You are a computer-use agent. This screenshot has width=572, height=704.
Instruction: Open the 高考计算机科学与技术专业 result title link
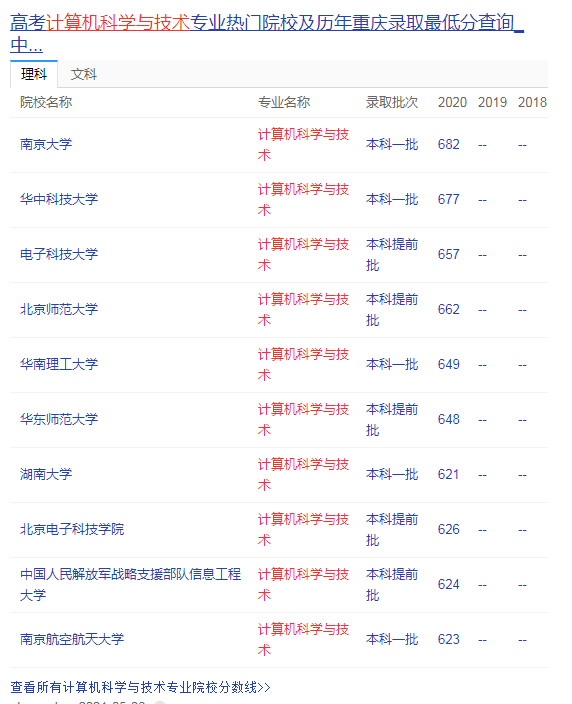267,34
